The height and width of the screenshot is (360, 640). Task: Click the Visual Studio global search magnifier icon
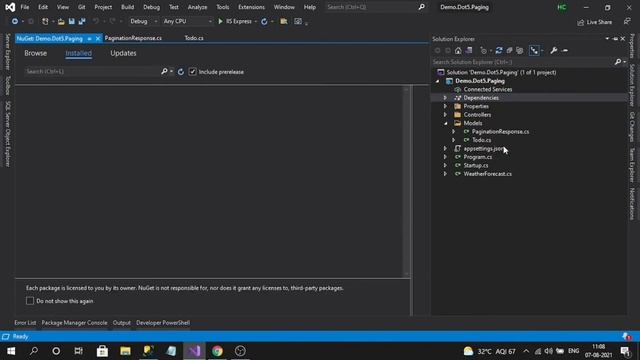tap(421, 7)
